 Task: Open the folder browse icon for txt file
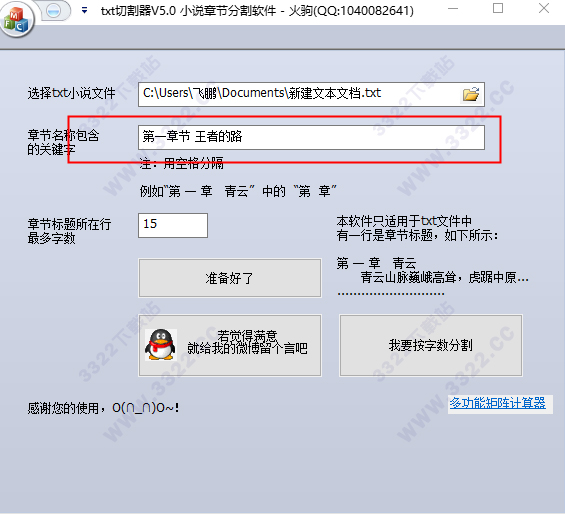pos(471,94)
